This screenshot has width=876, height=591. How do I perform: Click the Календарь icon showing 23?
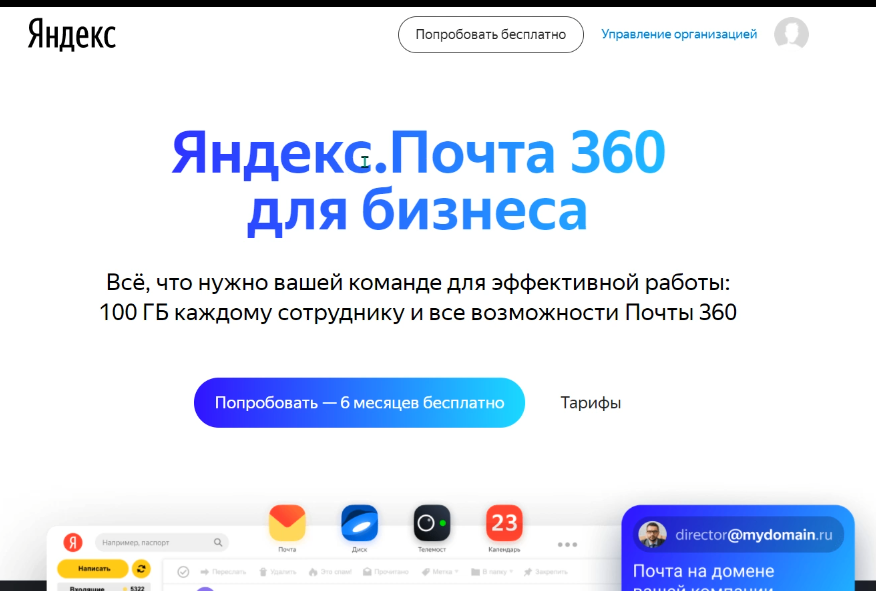tap(504, 523)
